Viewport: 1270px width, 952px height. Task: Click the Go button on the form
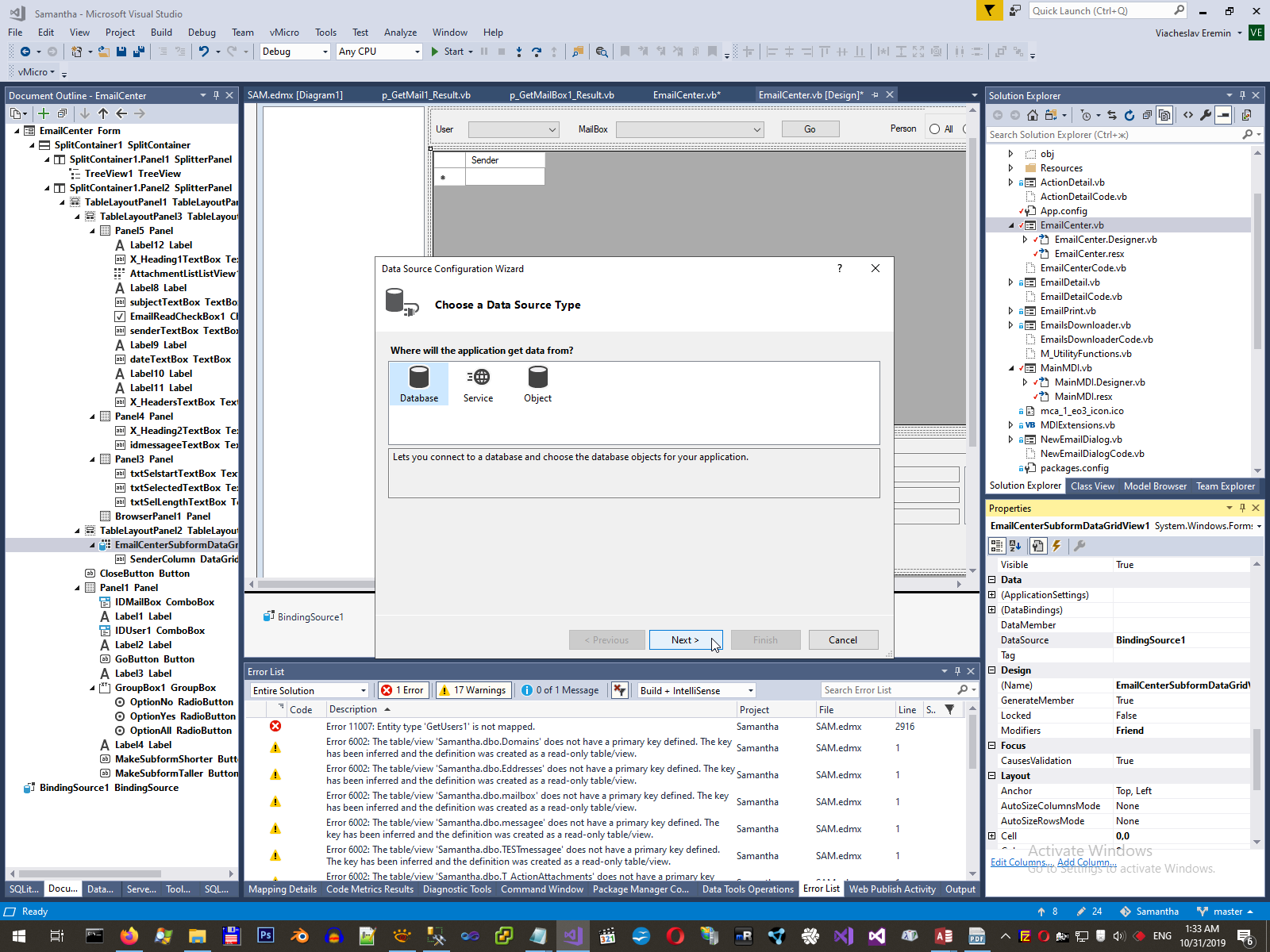click(810, 129)
